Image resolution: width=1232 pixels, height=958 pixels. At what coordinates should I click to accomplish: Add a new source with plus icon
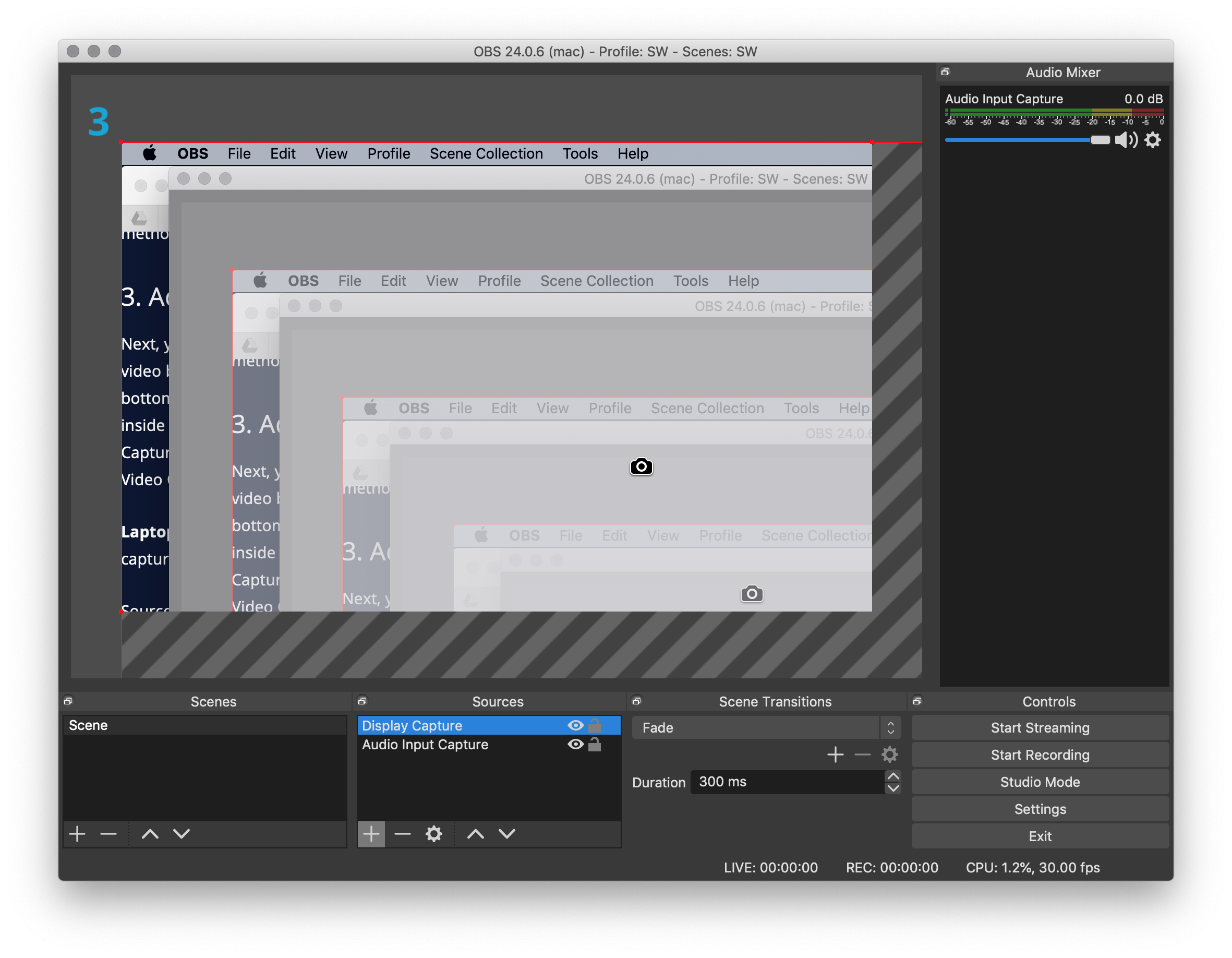coord(371,834)
